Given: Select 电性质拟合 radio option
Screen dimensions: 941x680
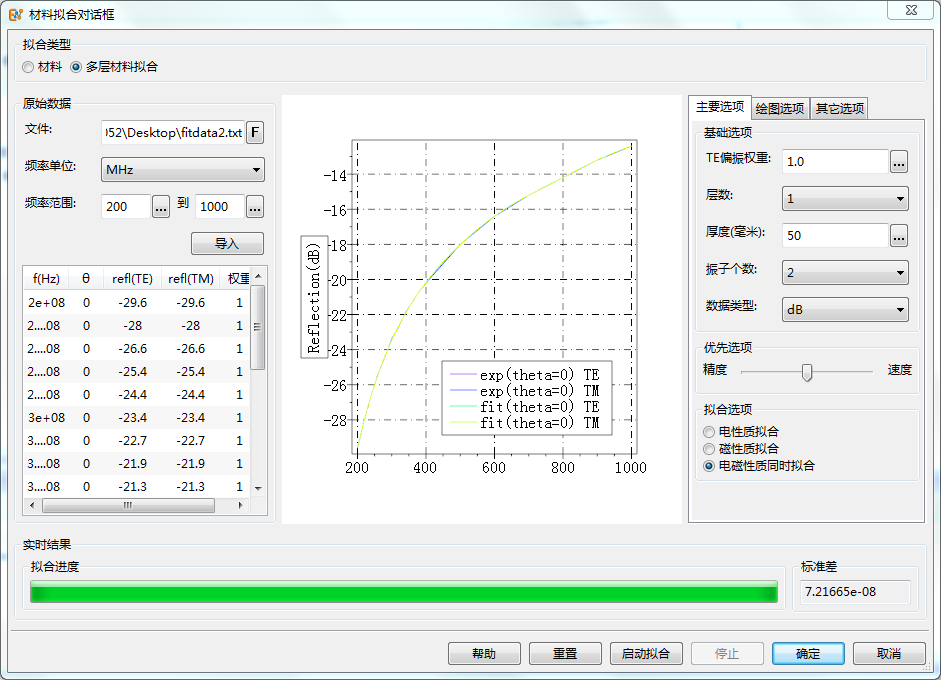Looking at the screenshot, I should (x=709, y=432).
